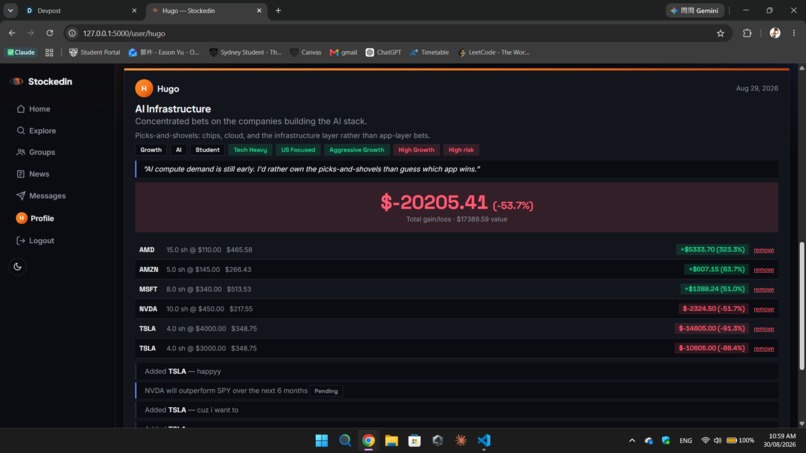Remove TSLA holding bought at $4000.00

coord(764,329)
